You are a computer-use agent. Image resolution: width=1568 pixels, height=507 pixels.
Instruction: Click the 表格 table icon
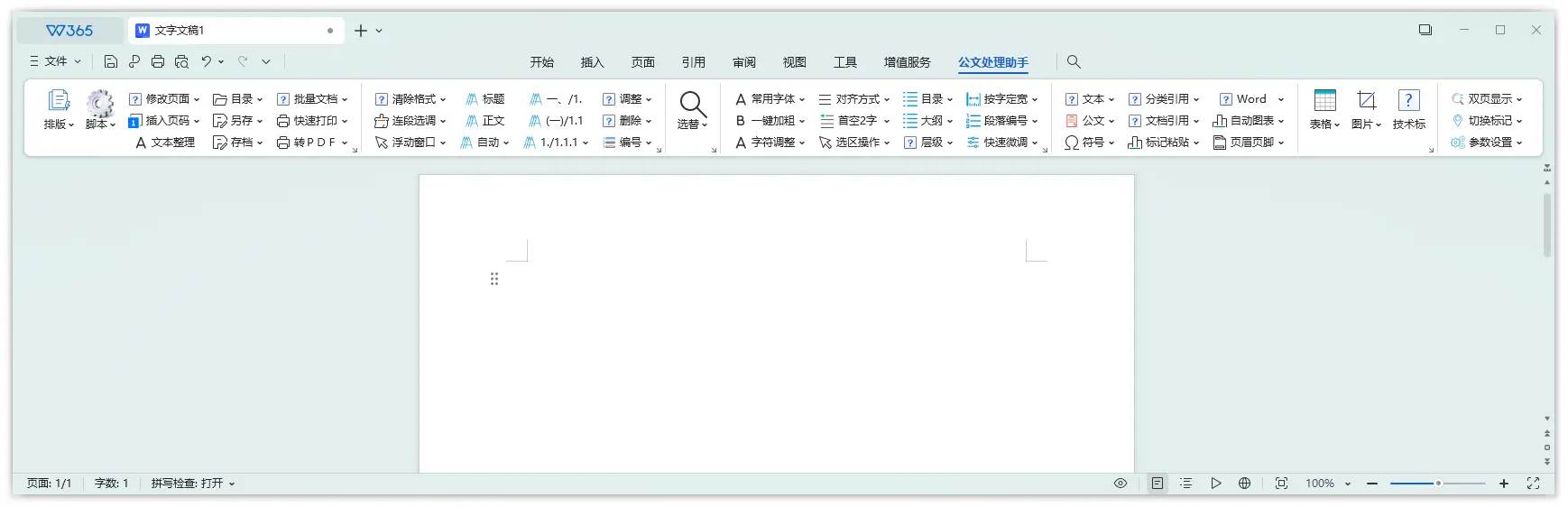[x=1324, y=101]
